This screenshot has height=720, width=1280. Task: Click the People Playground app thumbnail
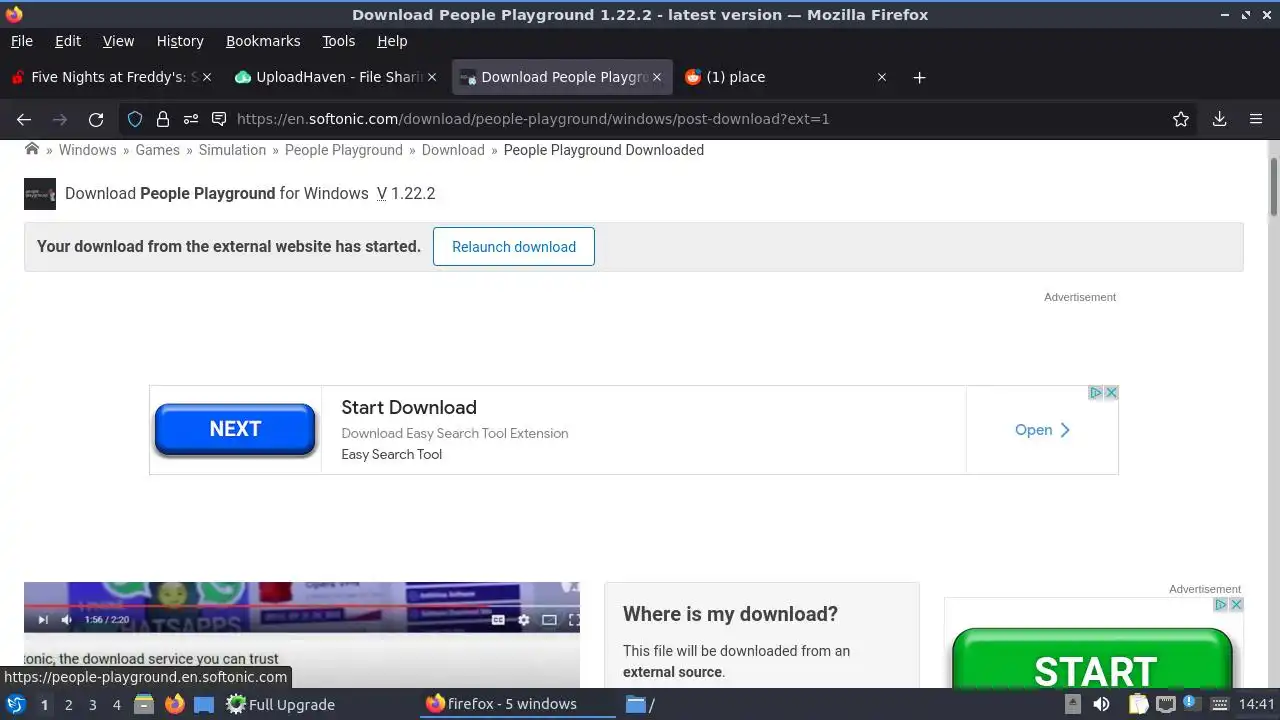(40, 194)
